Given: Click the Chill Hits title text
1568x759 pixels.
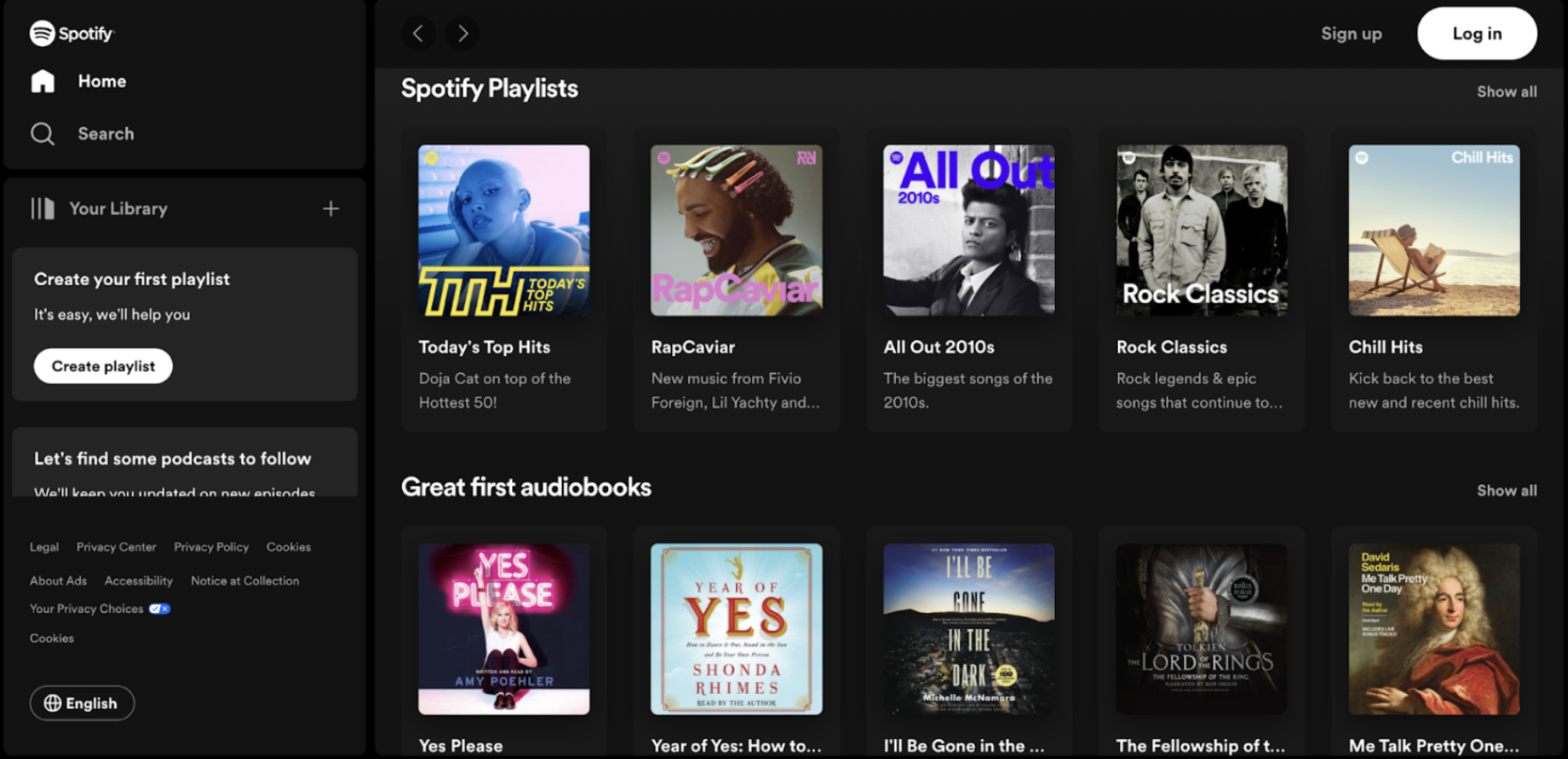Looking at the screenshot, I should pyautogui.click(x=1385, y=347).
